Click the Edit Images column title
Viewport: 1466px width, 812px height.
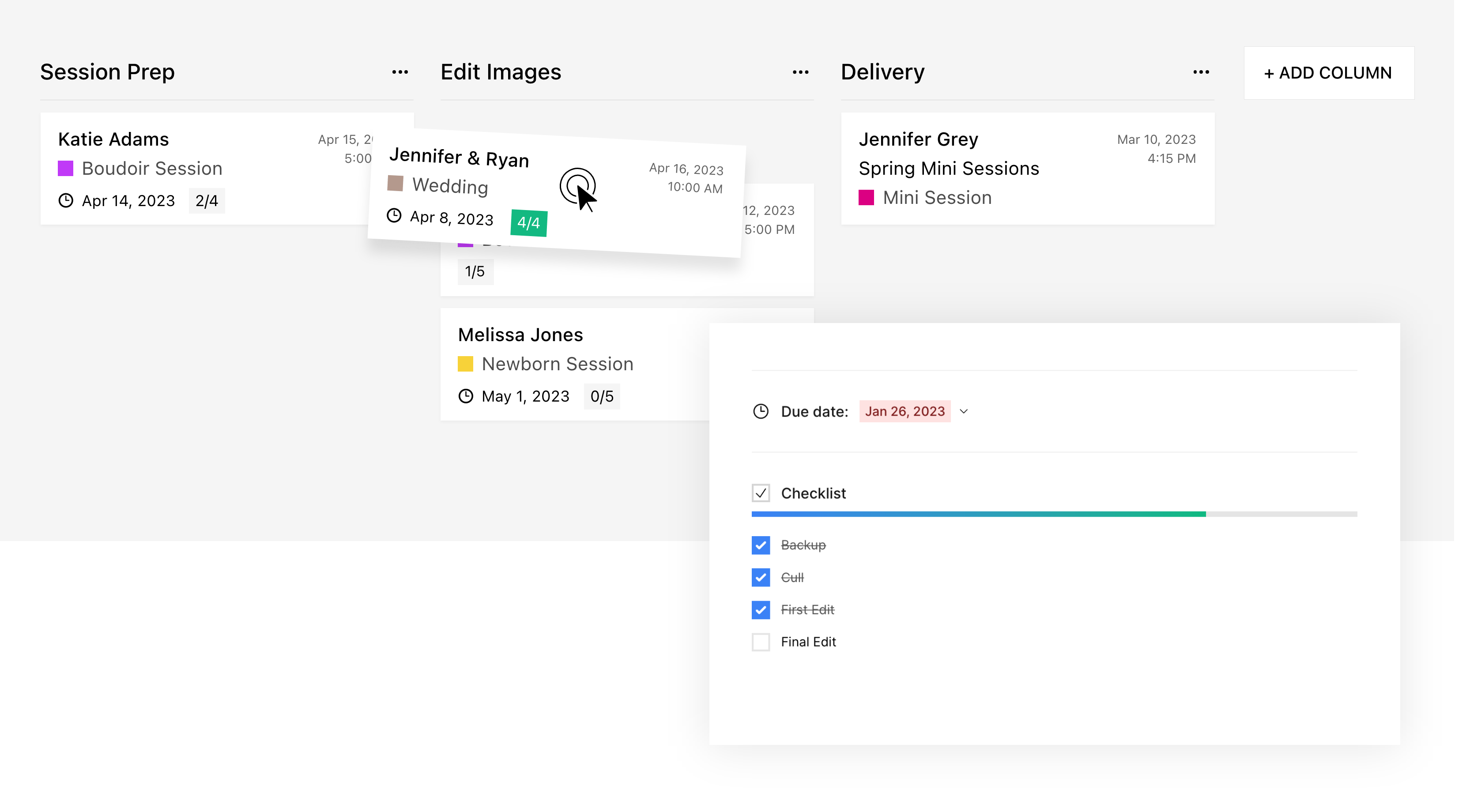click(x=505, y=72)
